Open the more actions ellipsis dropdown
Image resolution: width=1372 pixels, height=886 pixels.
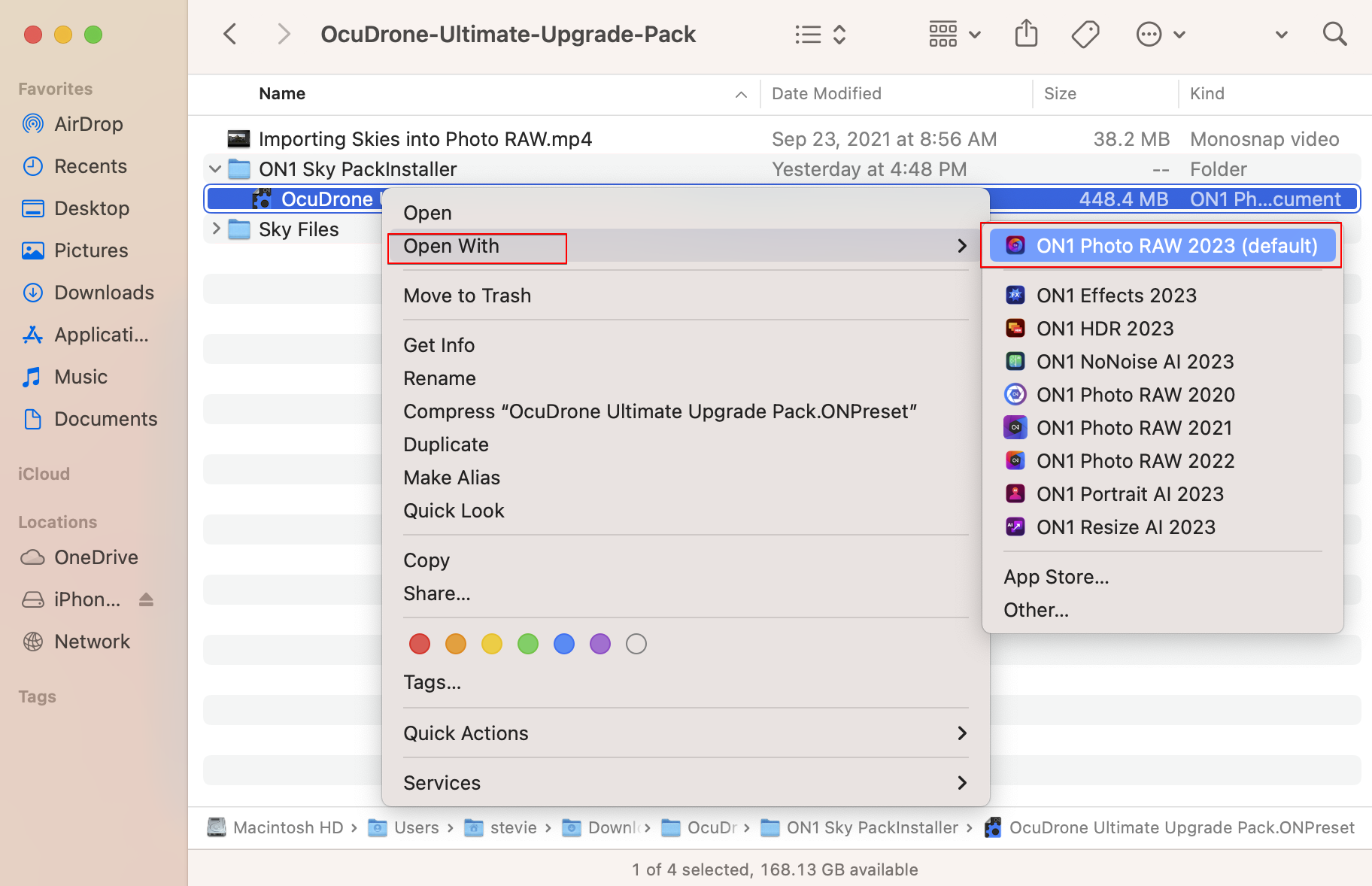[x=1160, y=35]
